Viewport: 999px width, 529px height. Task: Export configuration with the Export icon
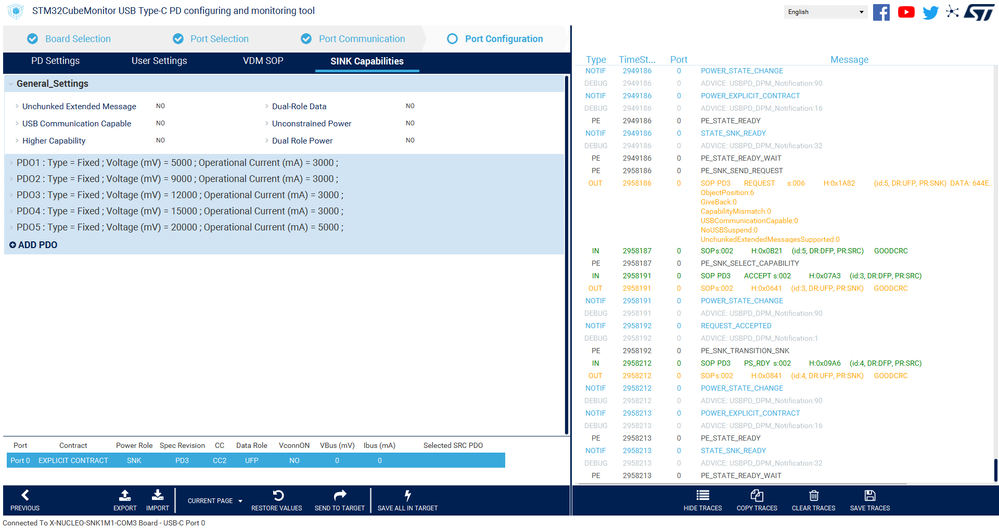tap(125, 500)
